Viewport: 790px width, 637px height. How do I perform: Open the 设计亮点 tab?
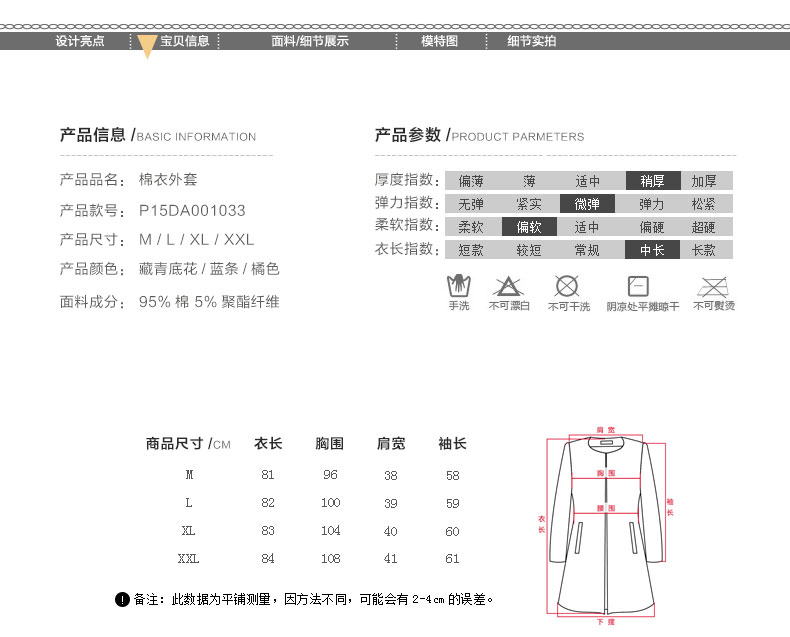click(80, 41)
